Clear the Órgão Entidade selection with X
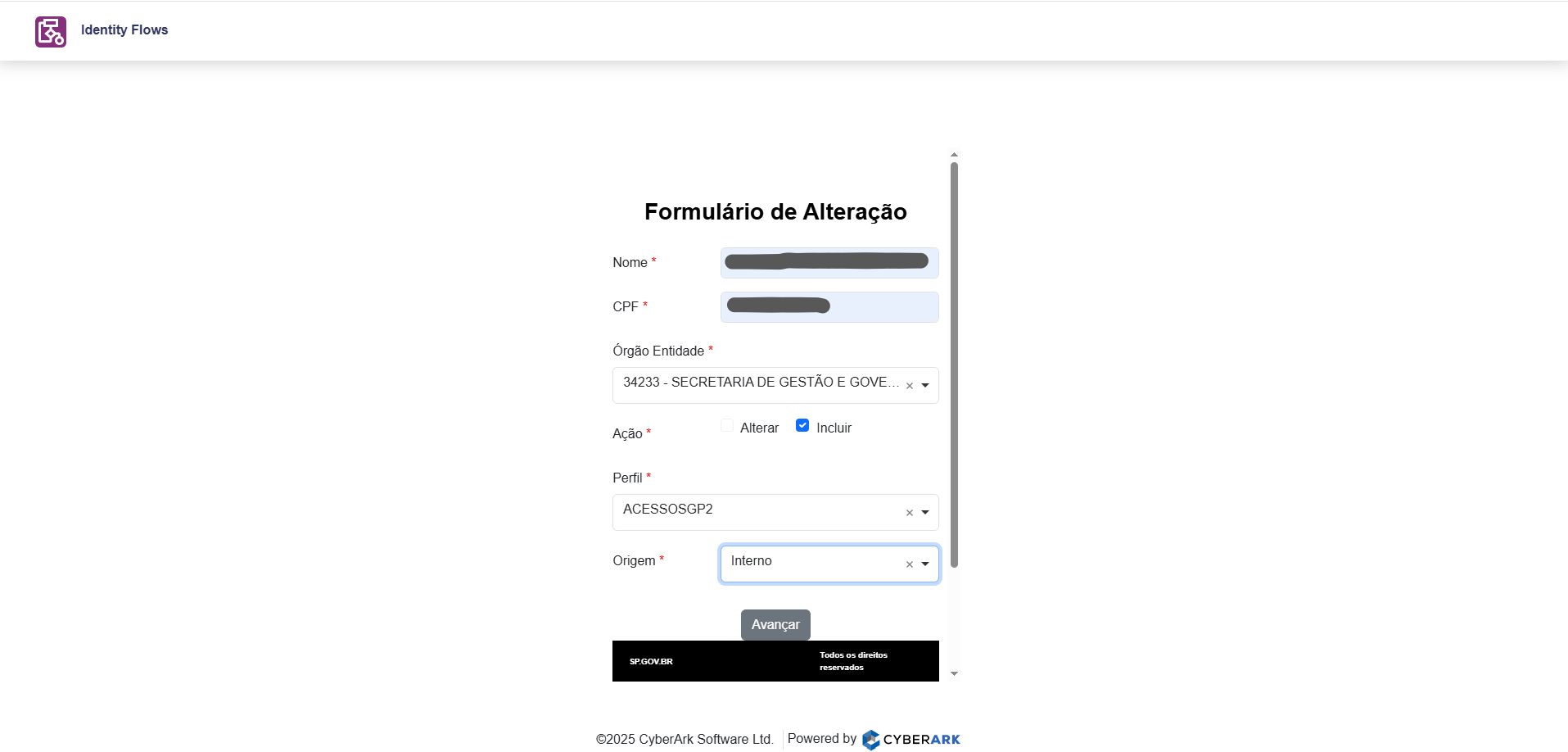 click(x=909, y=386)
